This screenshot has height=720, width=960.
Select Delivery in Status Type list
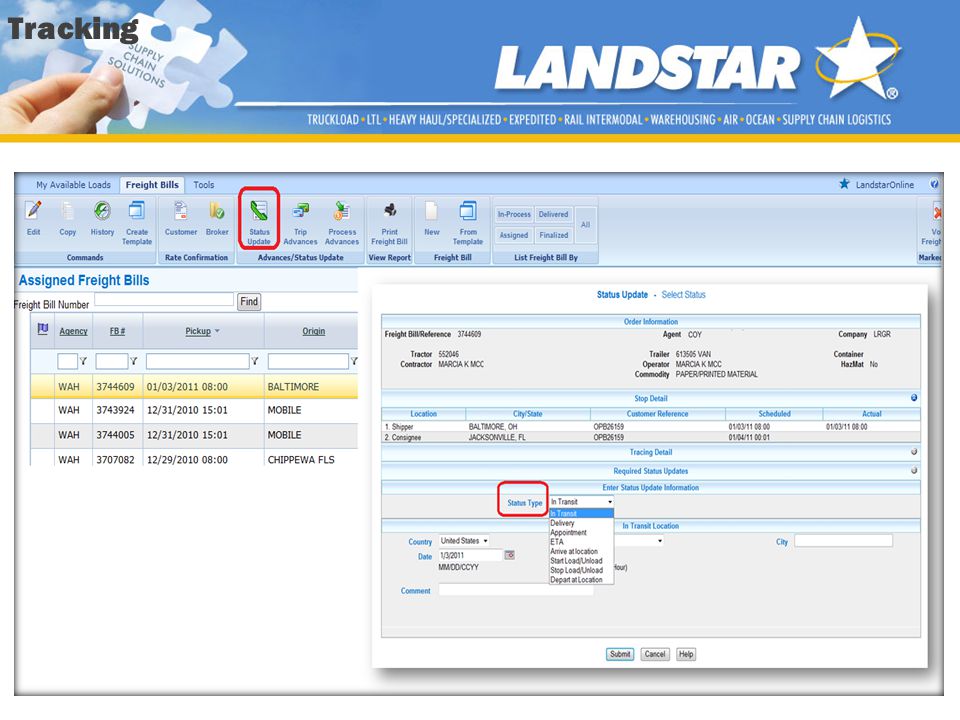[581, 523]
